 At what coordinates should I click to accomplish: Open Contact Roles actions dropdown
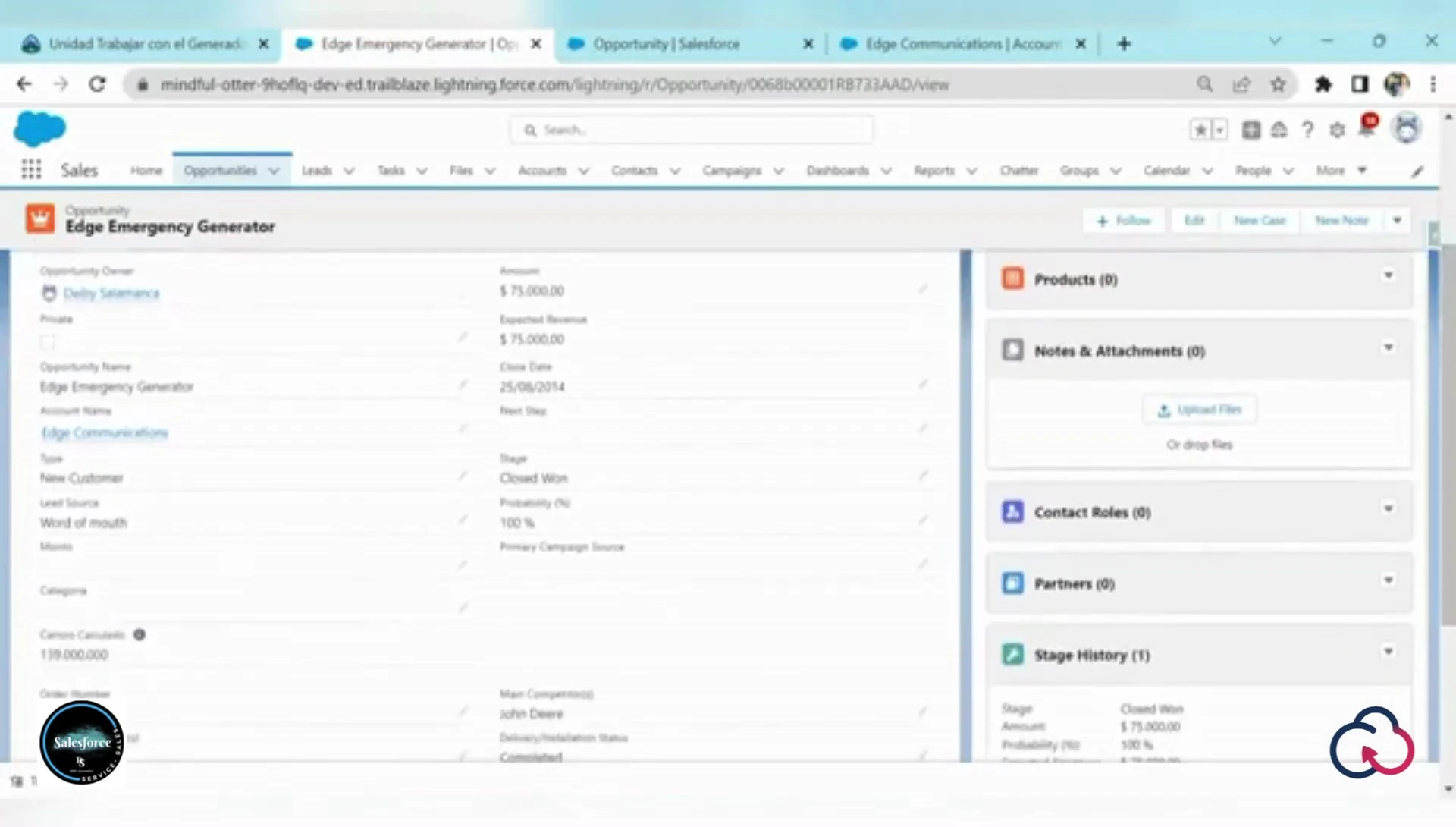(x=1389, y=508)
